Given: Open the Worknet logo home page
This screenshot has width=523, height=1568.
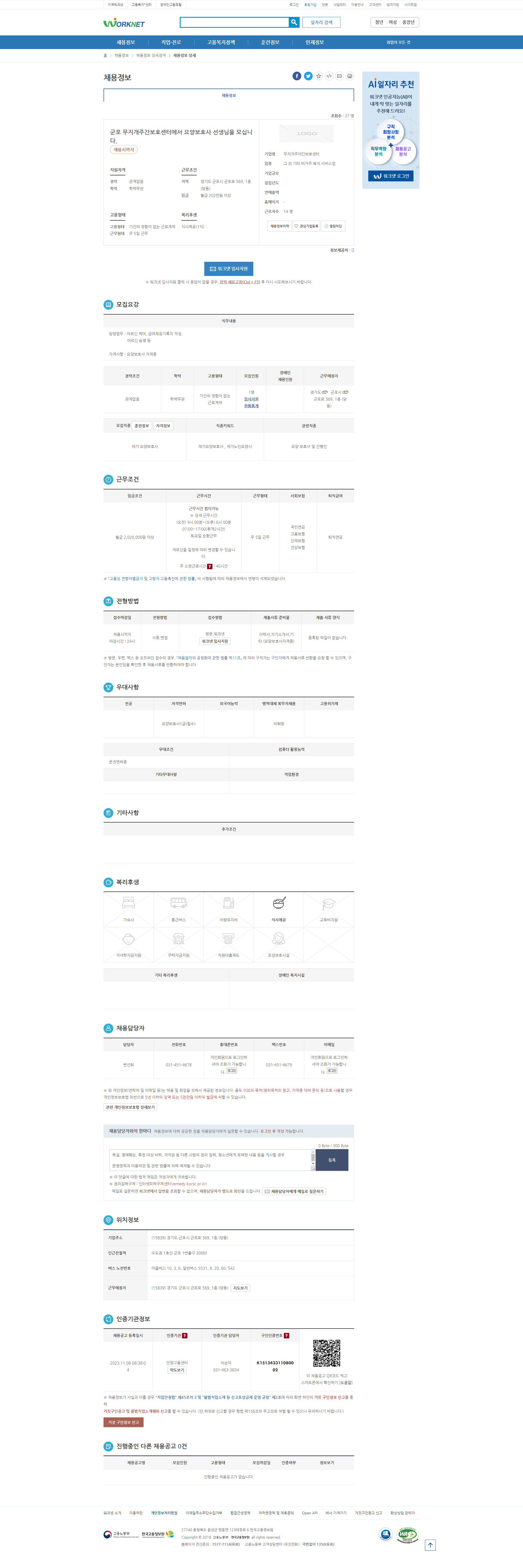Looking at the screenshot, I should point(124,23).
